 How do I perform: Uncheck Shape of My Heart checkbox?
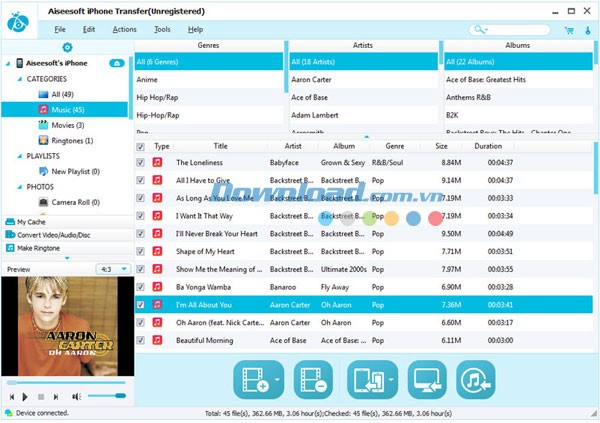[140, 252]
